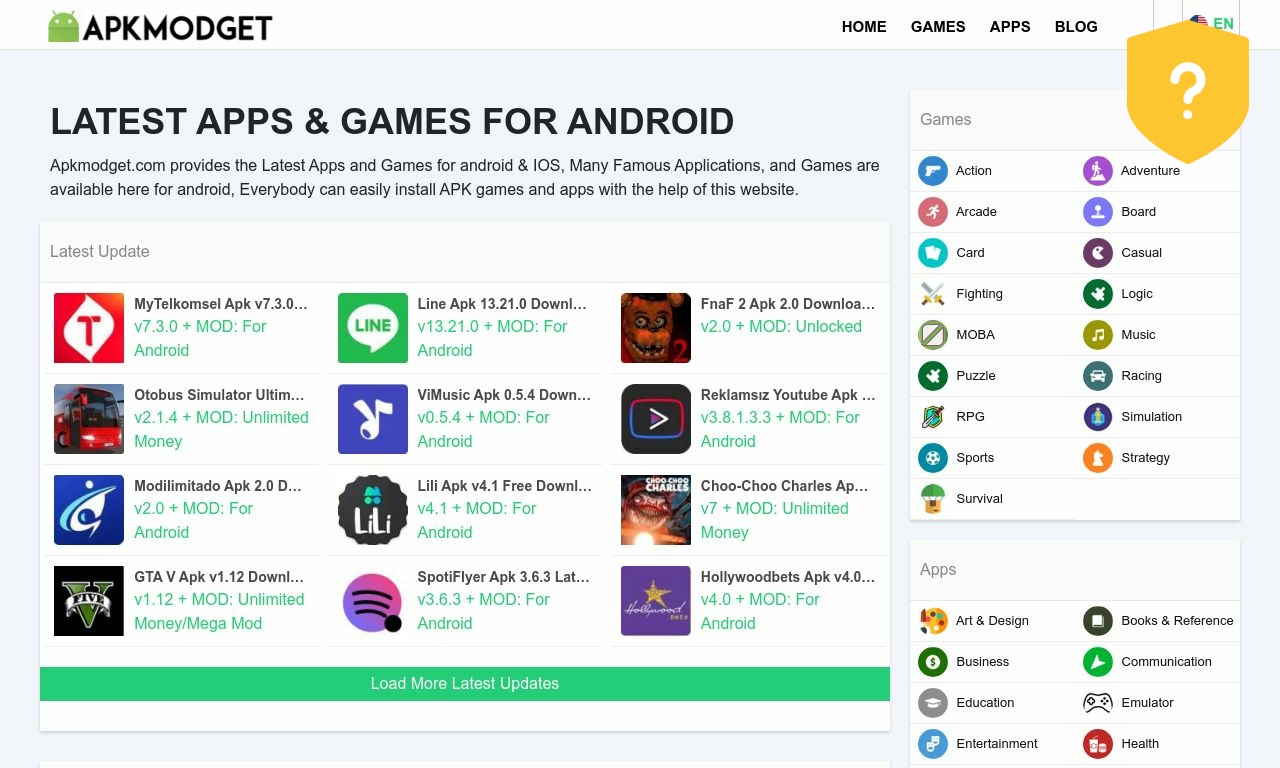Viewport: 1280px width, 768px height.
Task: Click the 'Apps' sidebar heading
Action: [x=938, y=570]
